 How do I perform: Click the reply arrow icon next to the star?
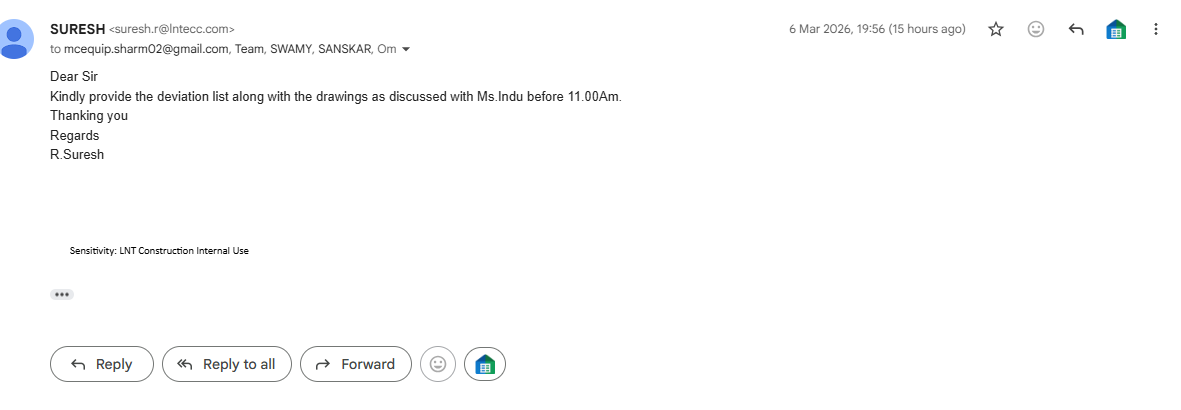1076,29
